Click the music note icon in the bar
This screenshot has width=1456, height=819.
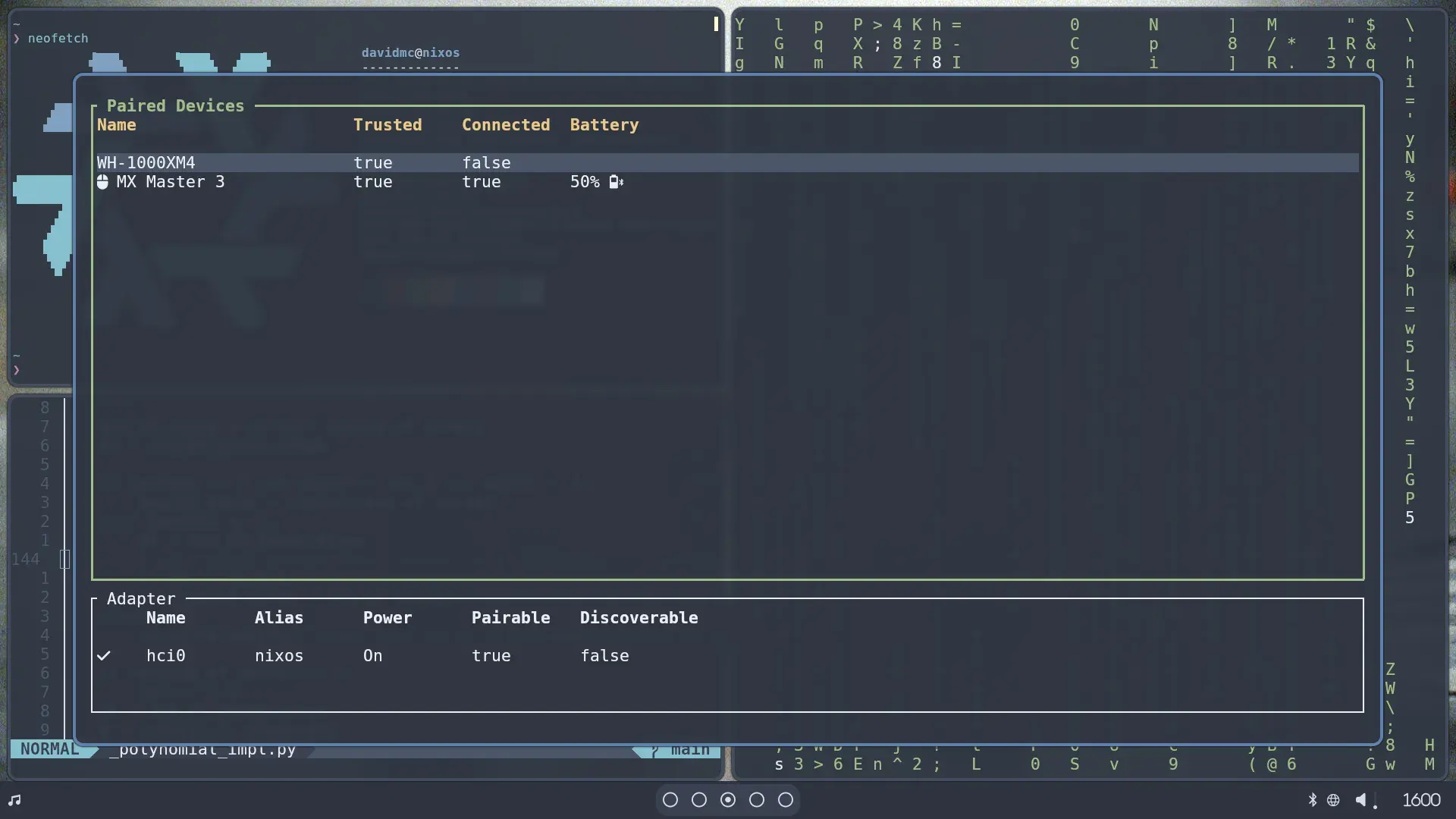pos(14,800)
